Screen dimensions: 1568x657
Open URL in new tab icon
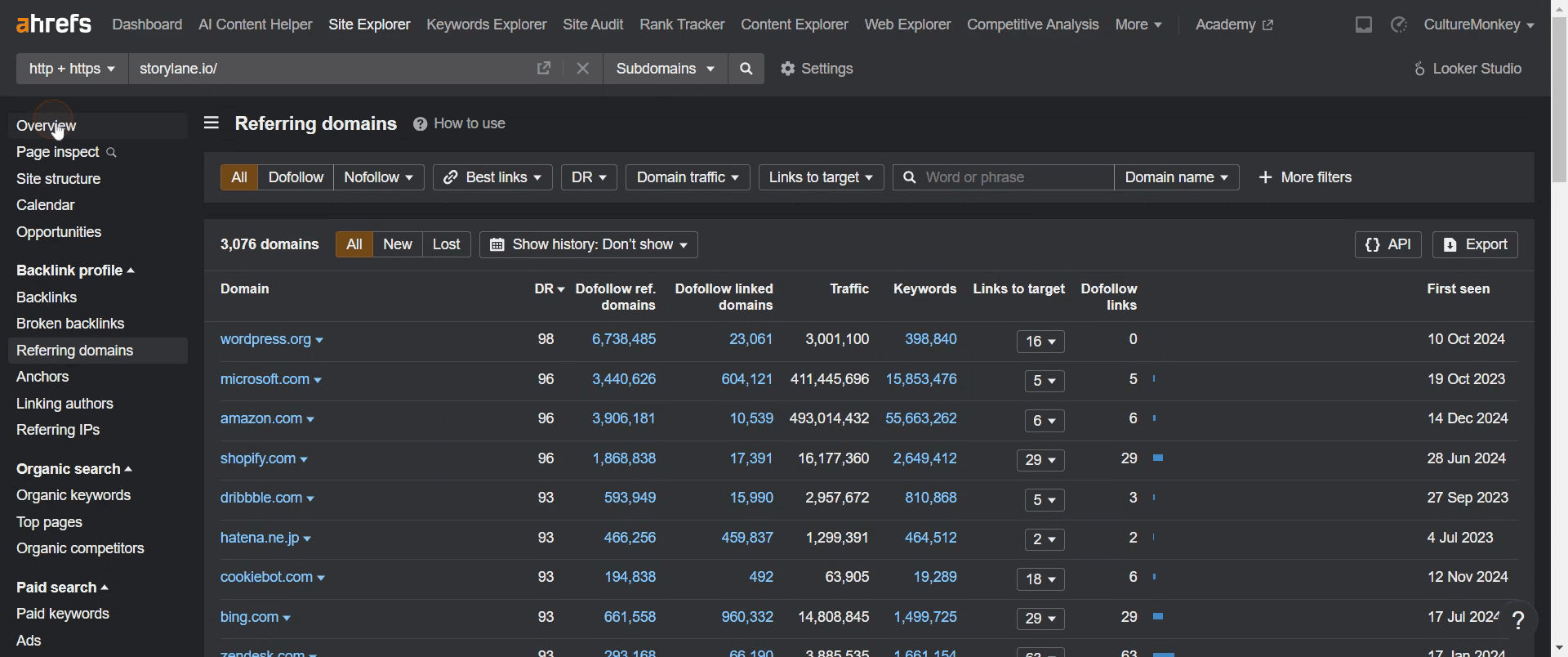(x=544, y=69)
